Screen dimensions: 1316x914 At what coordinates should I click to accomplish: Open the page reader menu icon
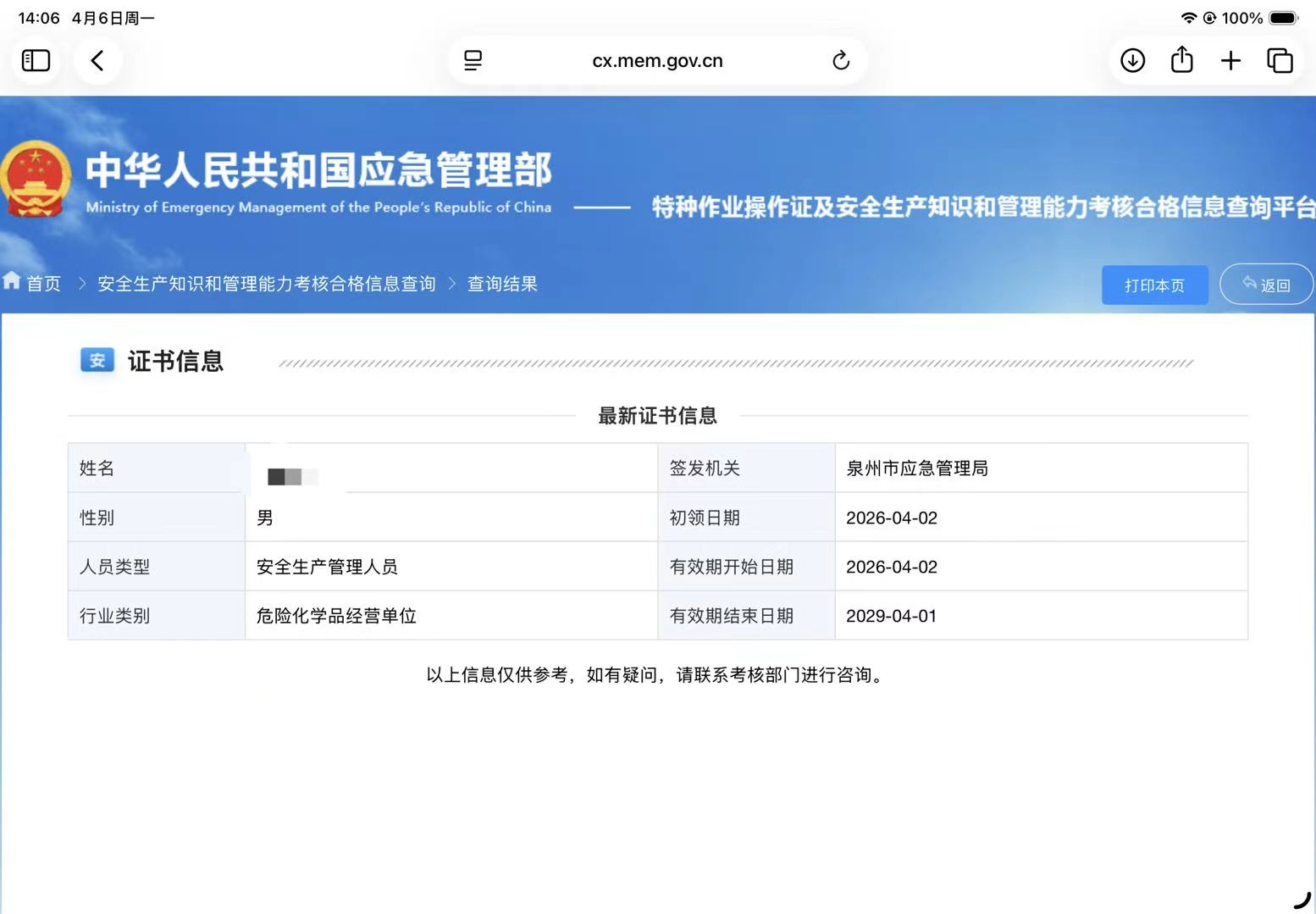click(x=473, y=60)
